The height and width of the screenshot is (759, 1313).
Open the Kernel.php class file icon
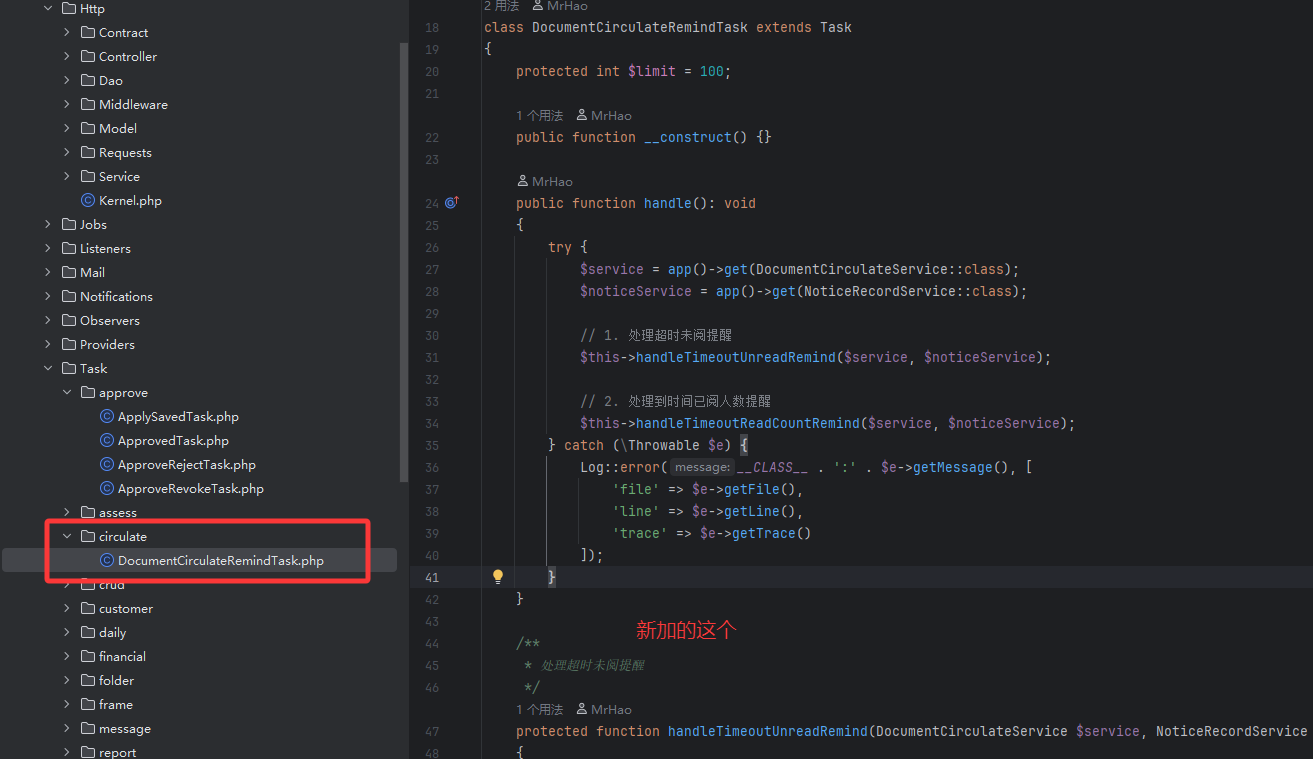click(x=88, y=201)
